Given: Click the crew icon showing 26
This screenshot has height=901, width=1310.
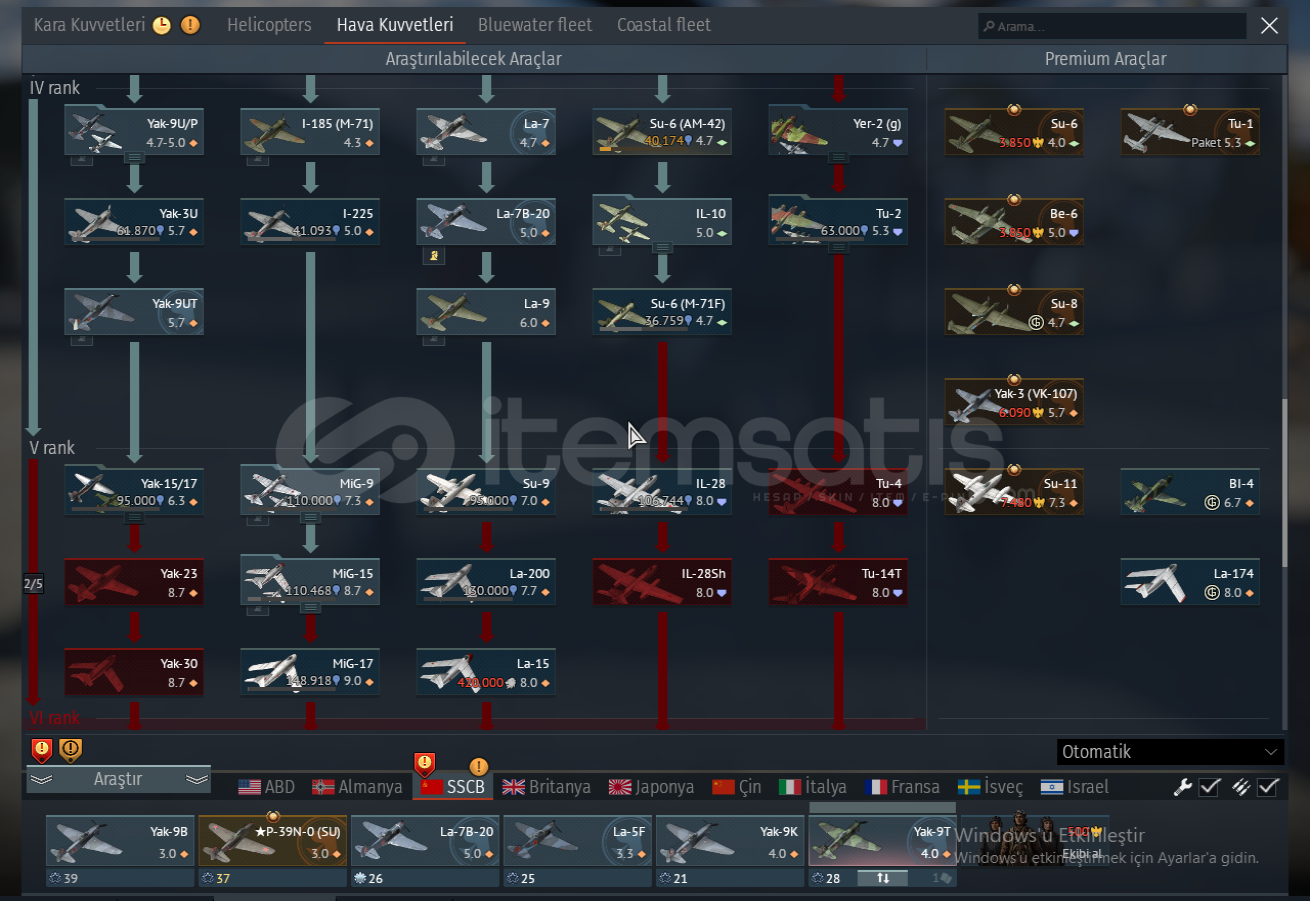Looking at the screenshot, I should coord(361,878).
